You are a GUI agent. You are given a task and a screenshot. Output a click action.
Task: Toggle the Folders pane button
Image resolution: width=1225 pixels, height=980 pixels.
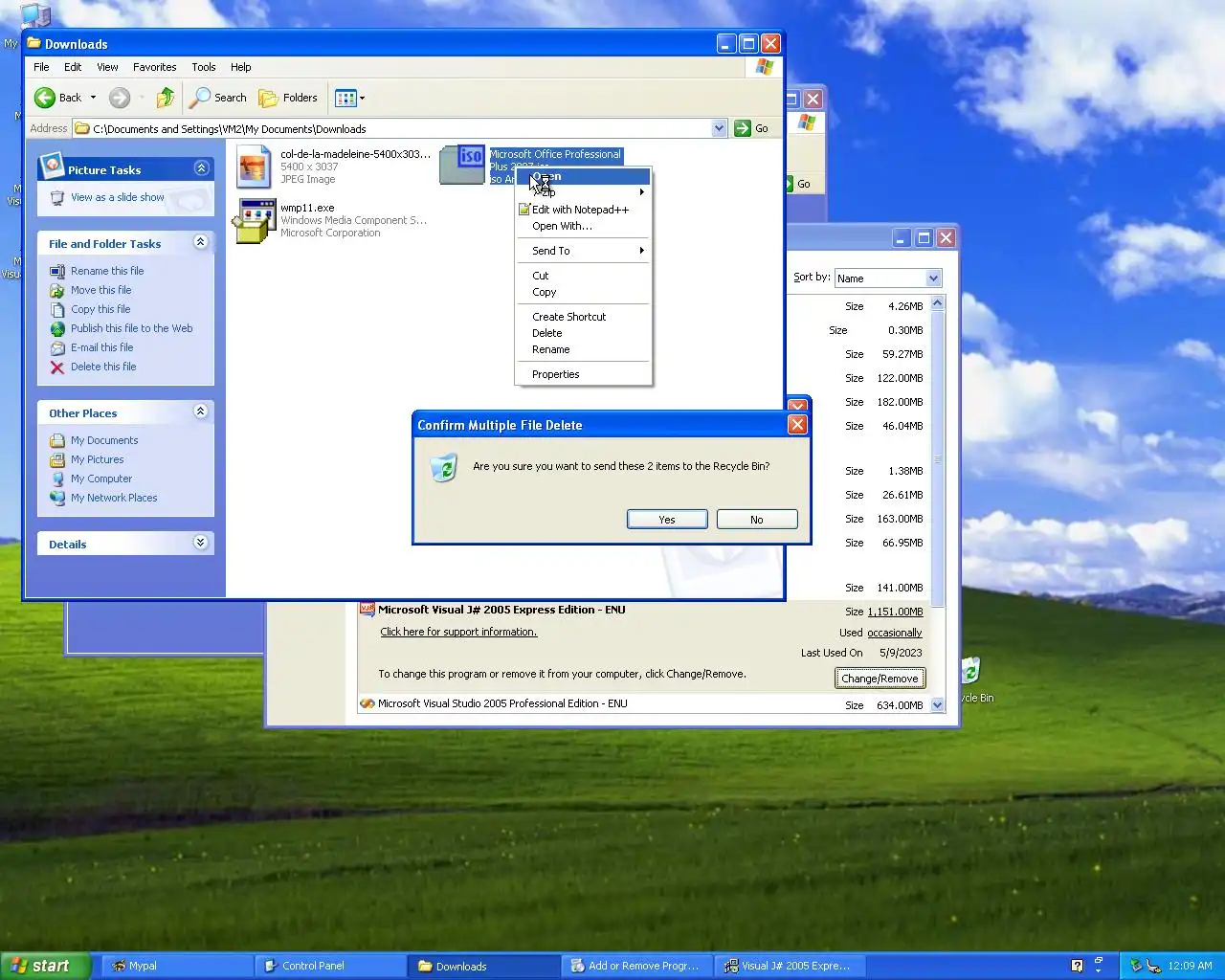coord(288,98)
